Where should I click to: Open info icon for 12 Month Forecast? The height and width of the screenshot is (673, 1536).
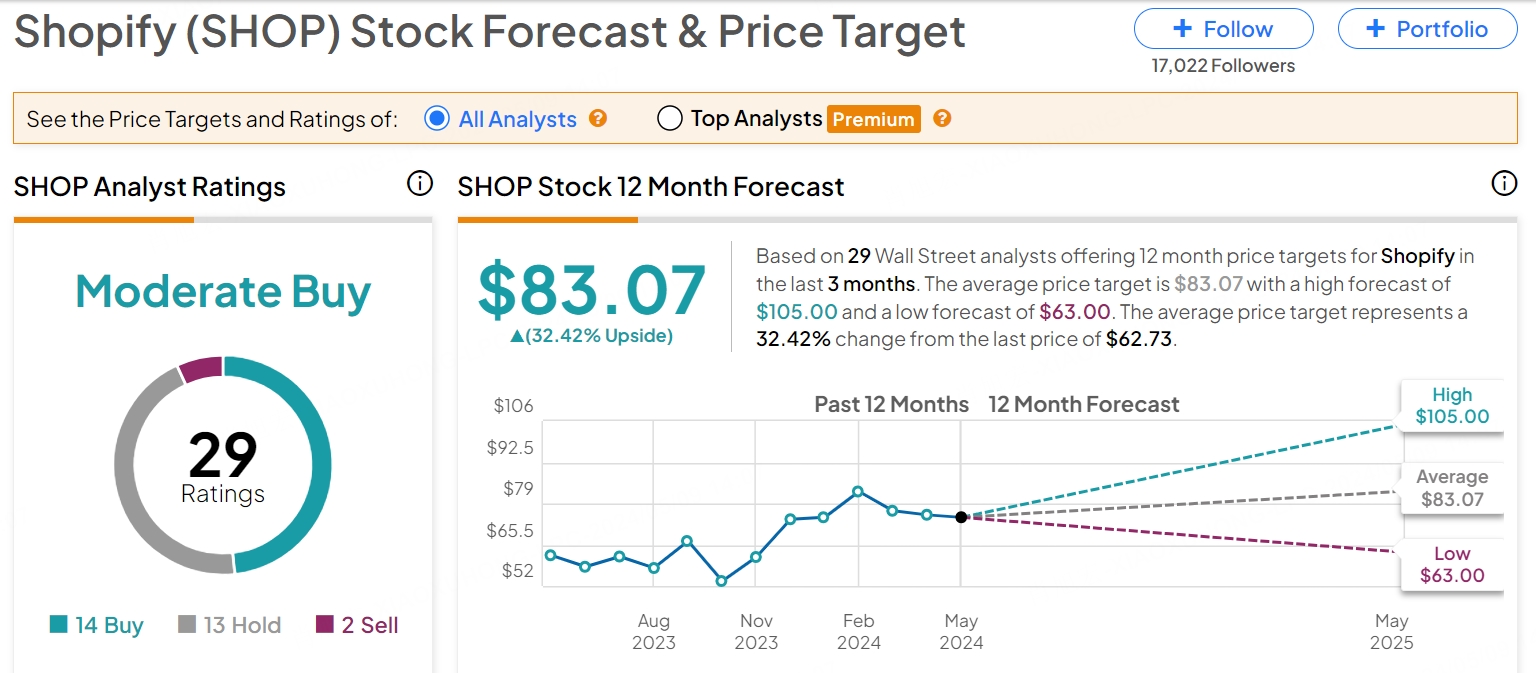(1503, 184)
